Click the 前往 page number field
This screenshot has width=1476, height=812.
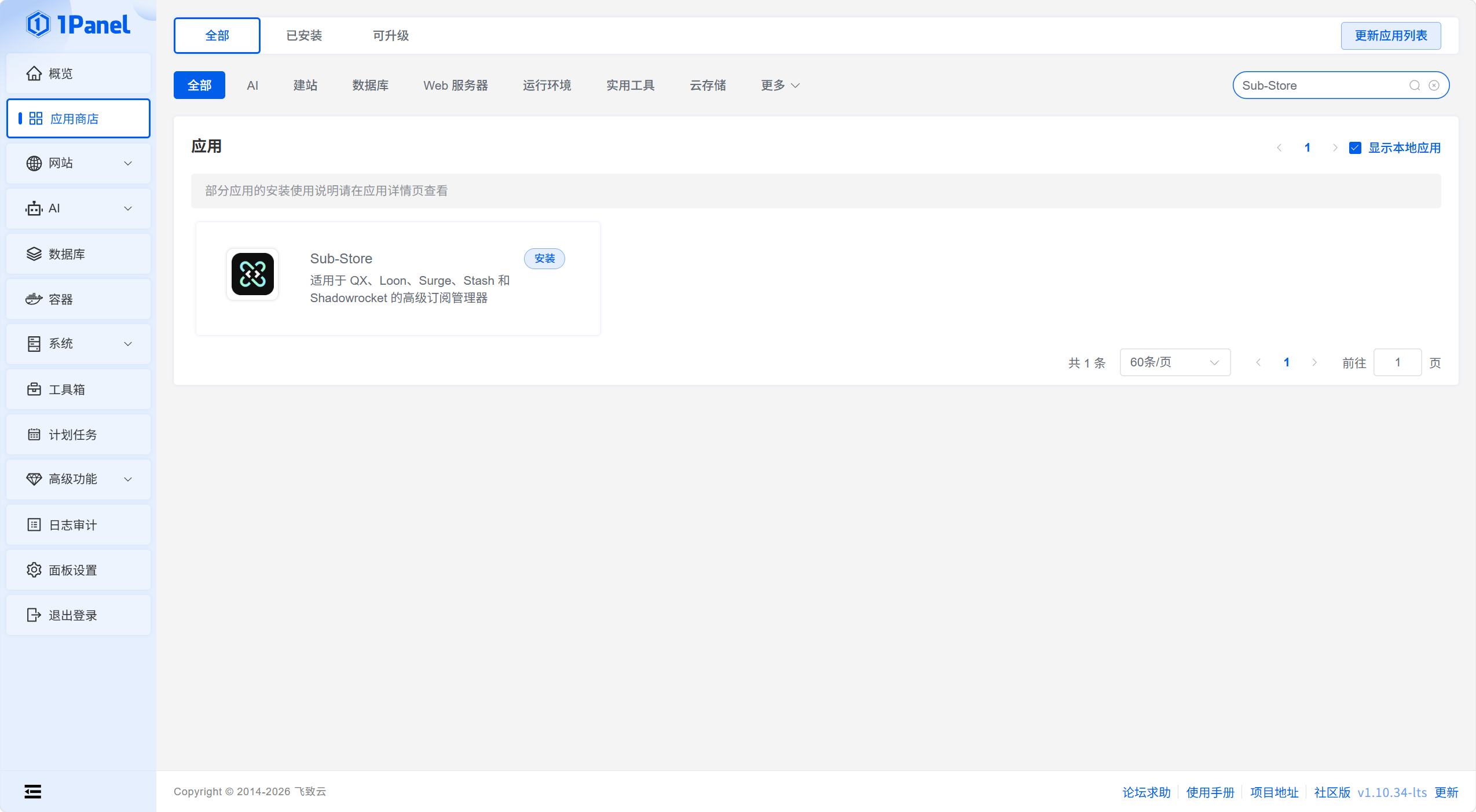1397,362
